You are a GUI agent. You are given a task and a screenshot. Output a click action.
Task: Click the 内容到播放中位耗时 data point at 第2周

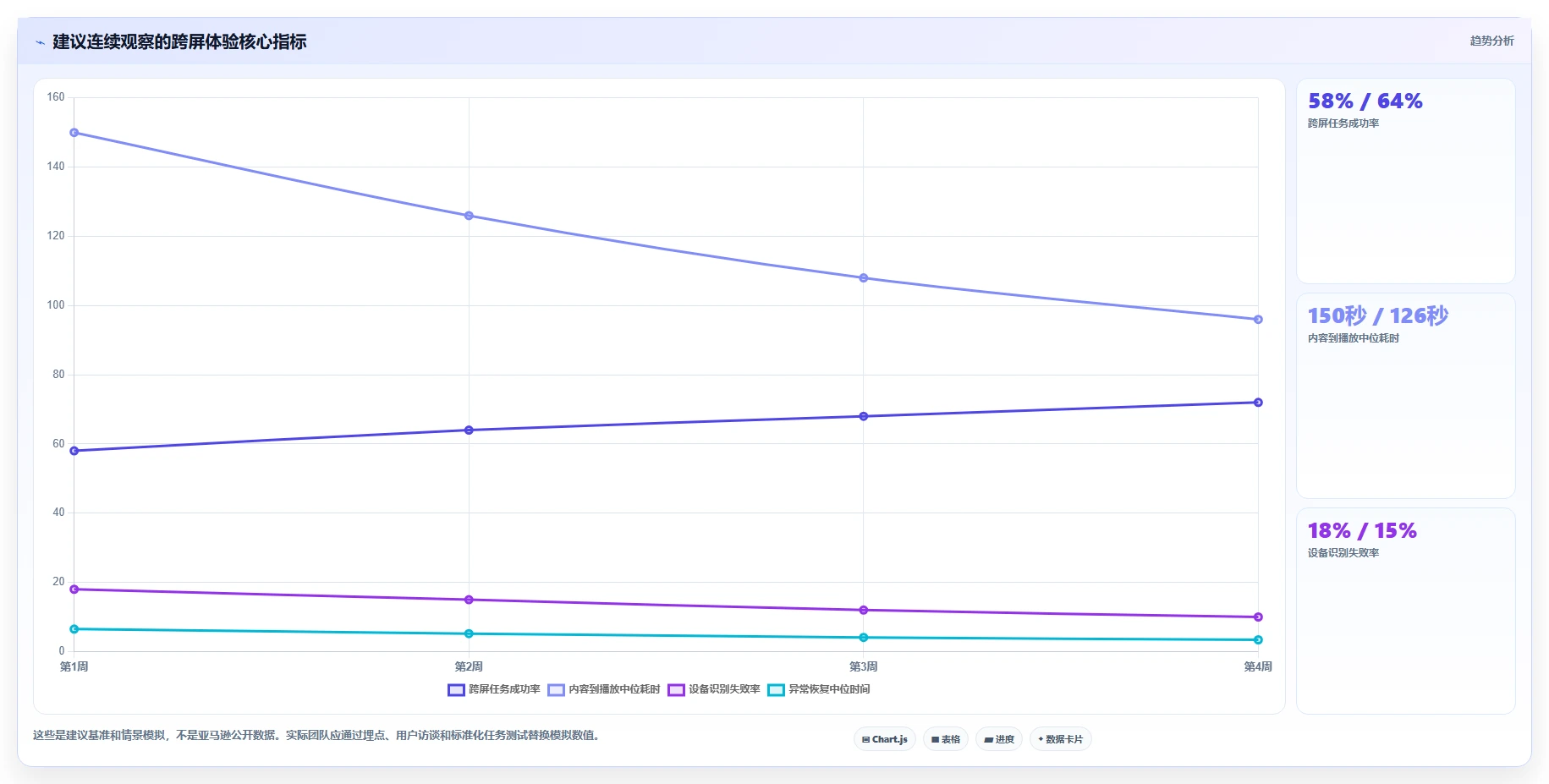(469, 216)
